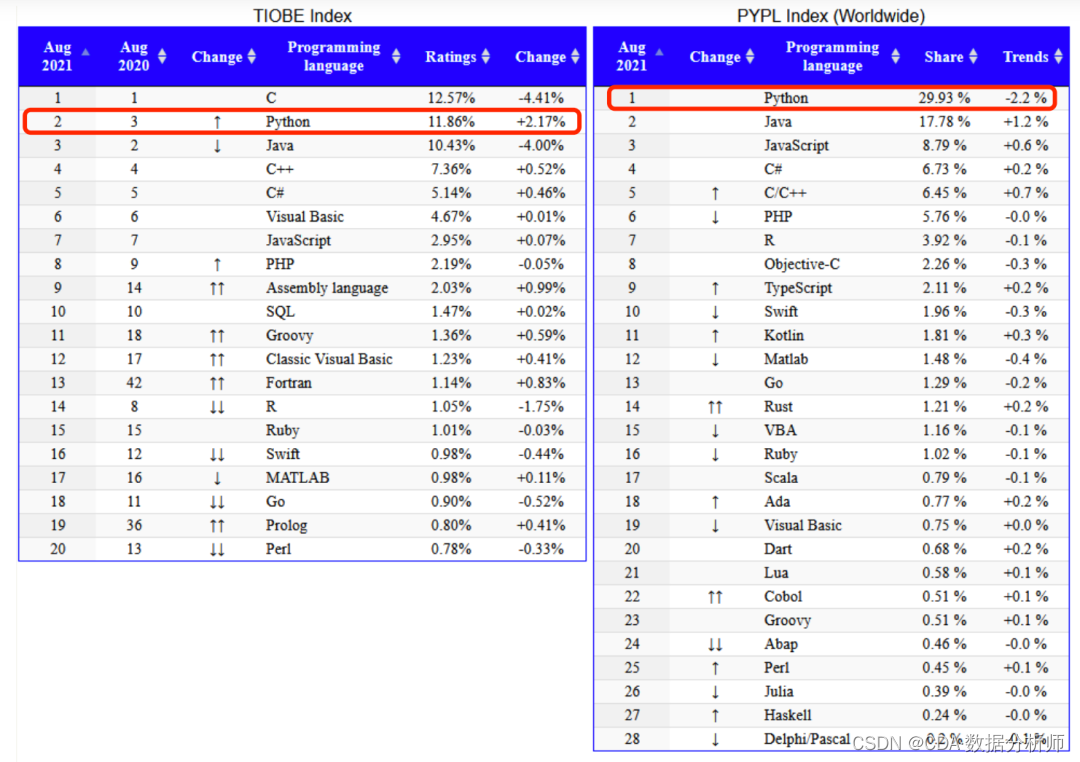Sort PYPL table by Aug 2021 arrow

[x=660, y=52]
